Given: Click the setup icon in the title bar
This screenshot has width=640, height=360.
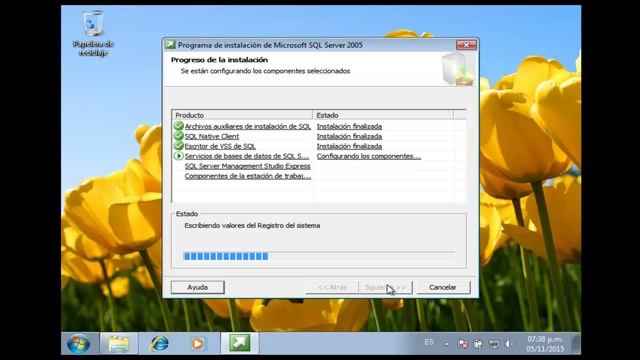Looking at the screenshot, I should pos(170,44).
